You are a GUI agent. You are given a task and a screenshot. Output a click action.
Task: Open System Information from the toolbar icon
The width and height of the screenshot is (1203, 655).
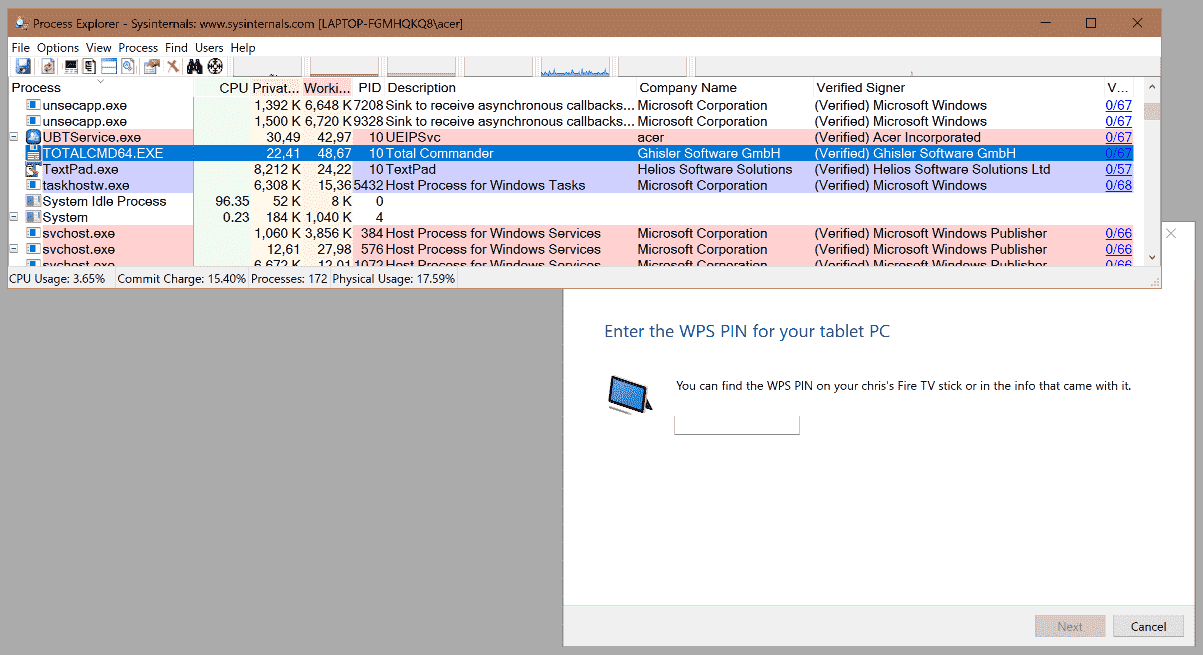tap(71, 66)
